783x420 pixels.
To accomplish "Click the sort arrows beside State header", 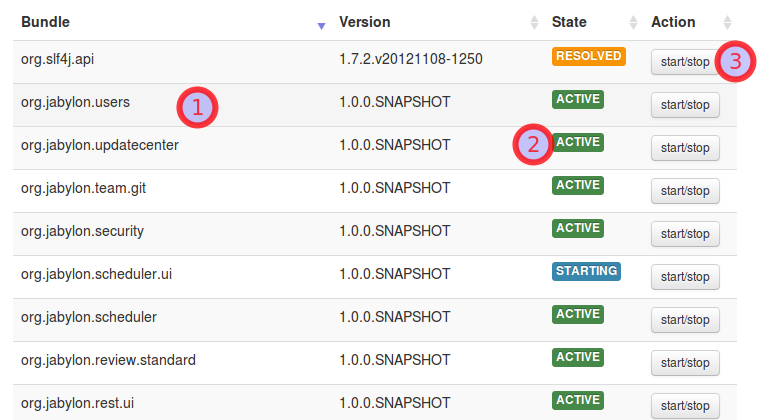I will click(x=632, y=23).
